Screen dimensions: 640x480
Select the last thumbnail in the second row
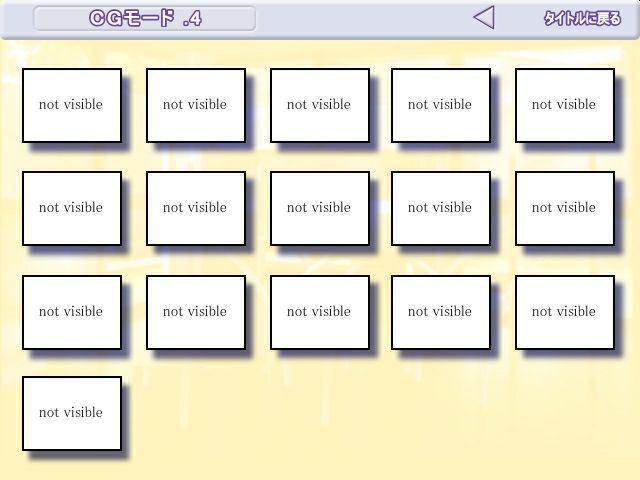point(564,208)
